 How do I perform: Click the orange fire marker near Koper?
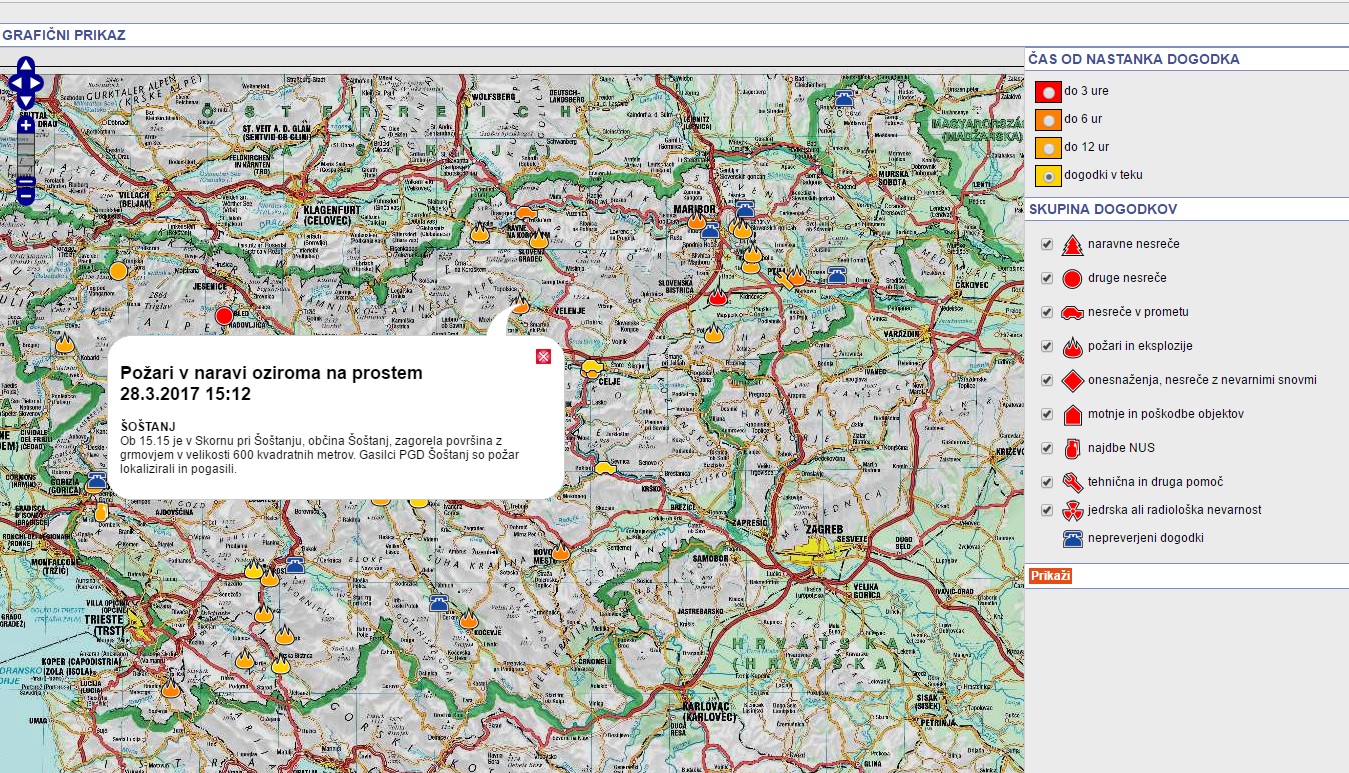tap(171, 687)
